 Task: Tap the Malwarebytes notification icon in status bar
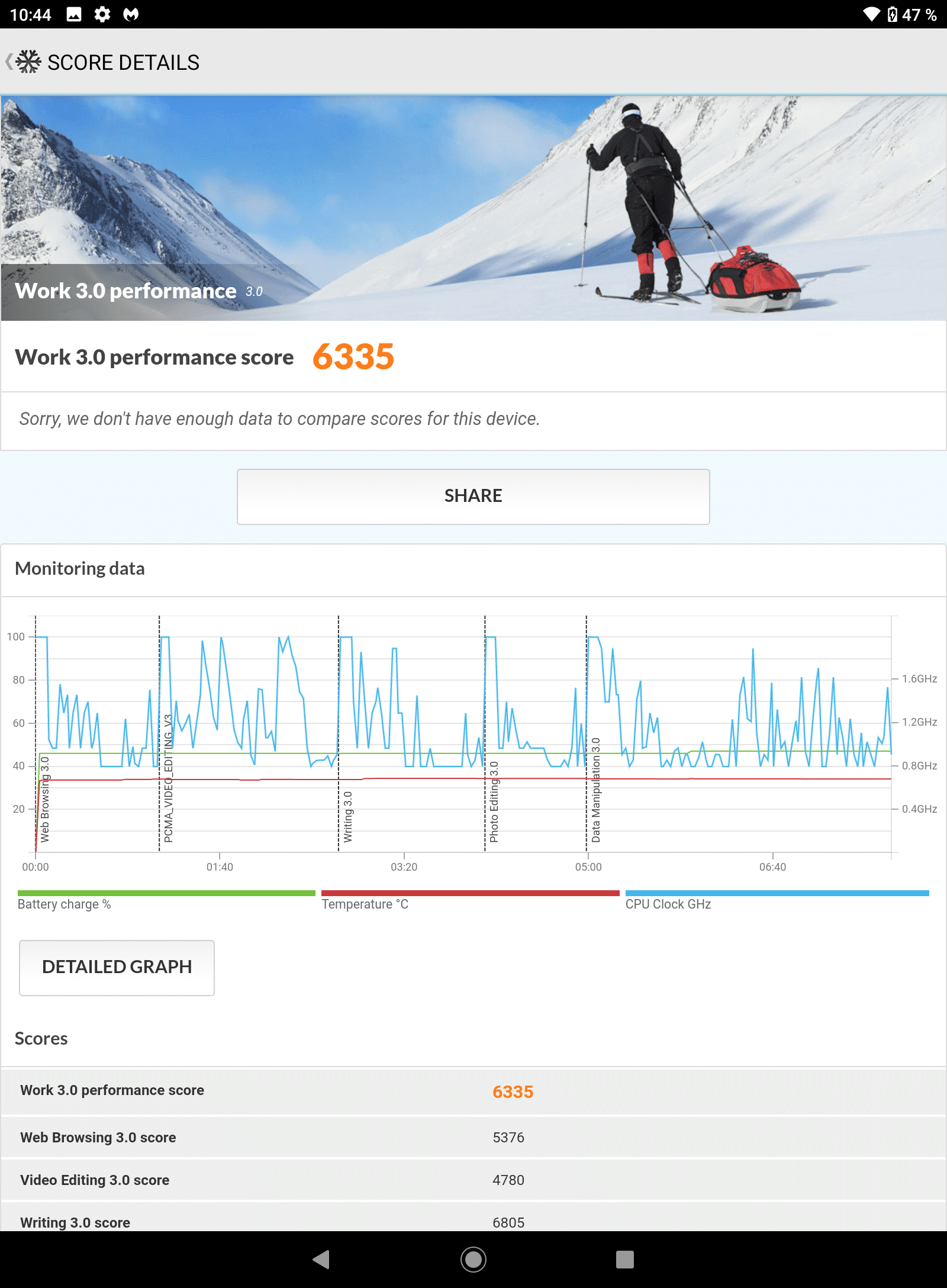(131, 14)
